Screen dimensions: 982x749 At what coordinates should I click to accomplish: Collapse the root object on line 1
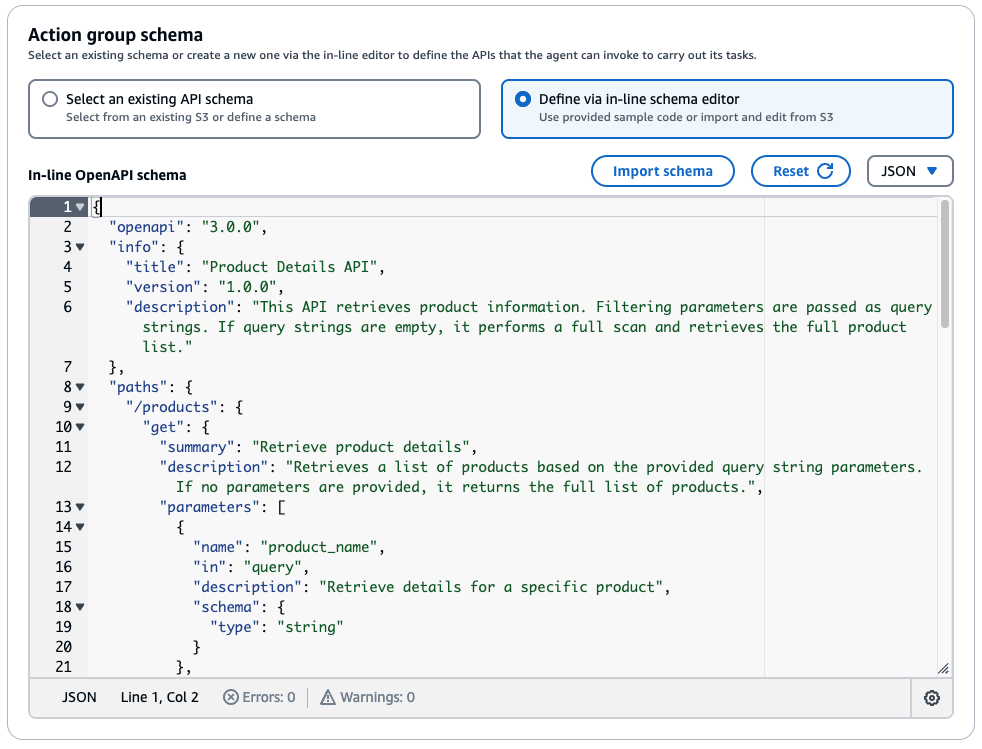pos(80,207)
